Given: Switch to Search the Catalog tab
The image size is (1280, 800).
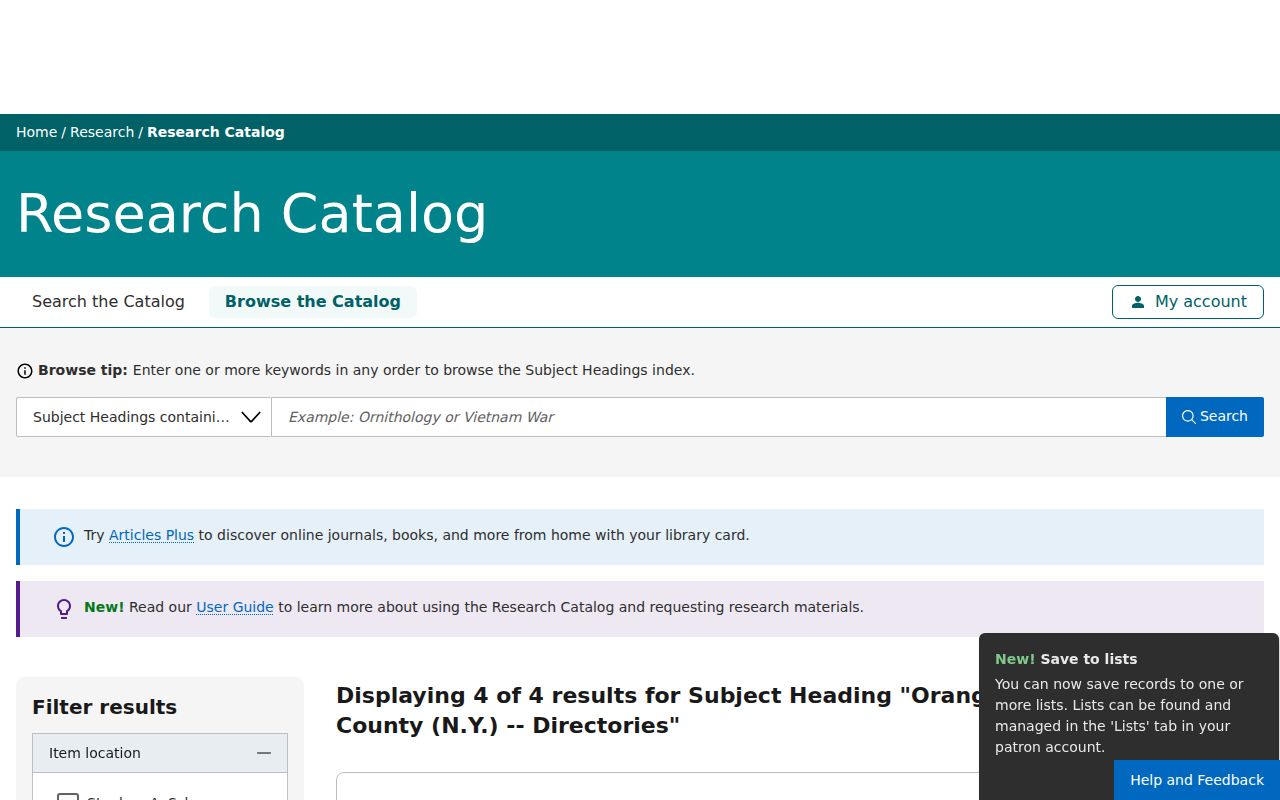Looking at the screenshot, I should tap(108, 302).
